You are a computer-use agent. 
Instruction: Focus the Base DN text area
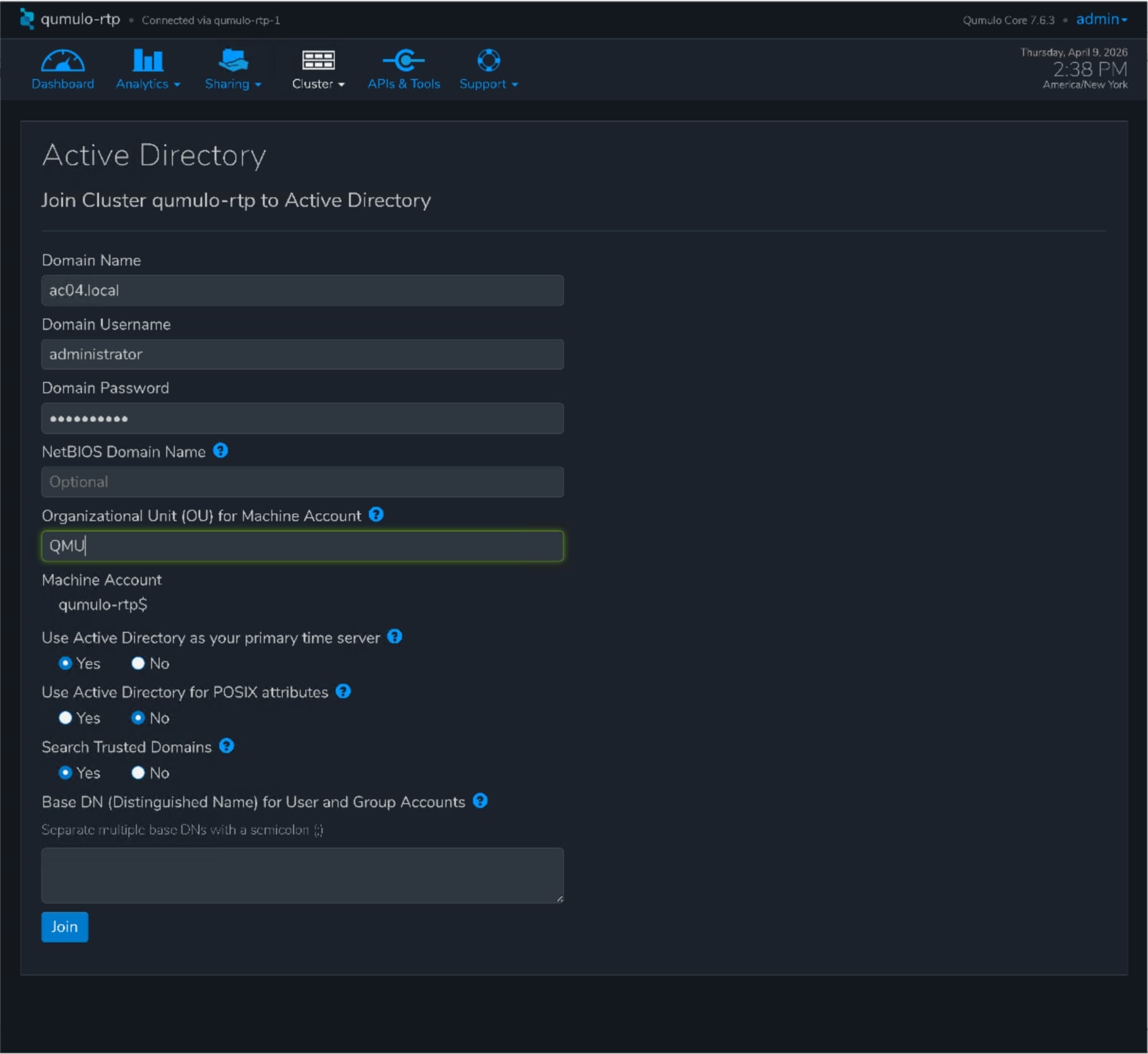click(302, 875)
